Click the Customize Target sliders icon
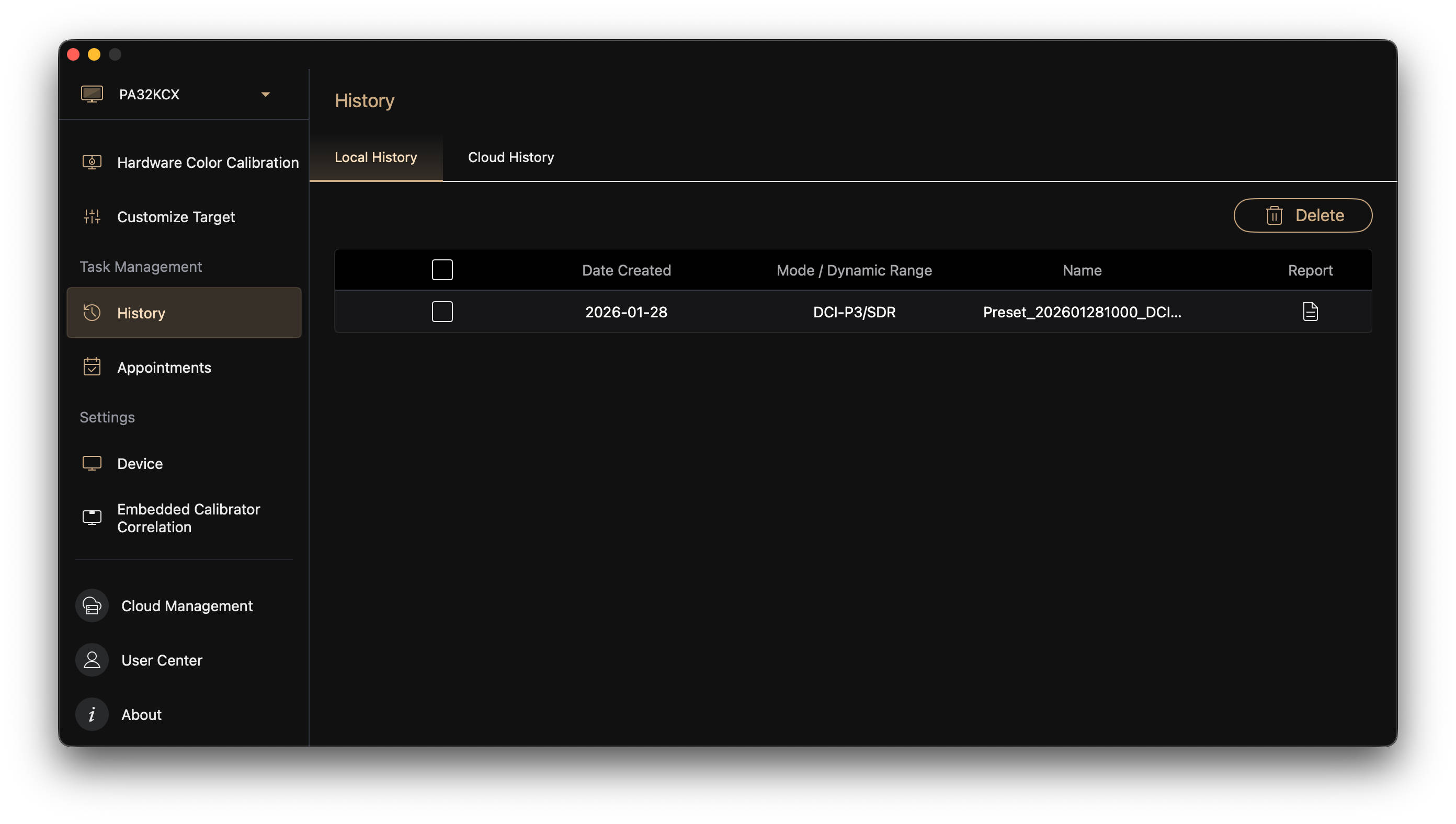Image resolution: width=1456 pixels, height=824 pixels. point(92,217)
